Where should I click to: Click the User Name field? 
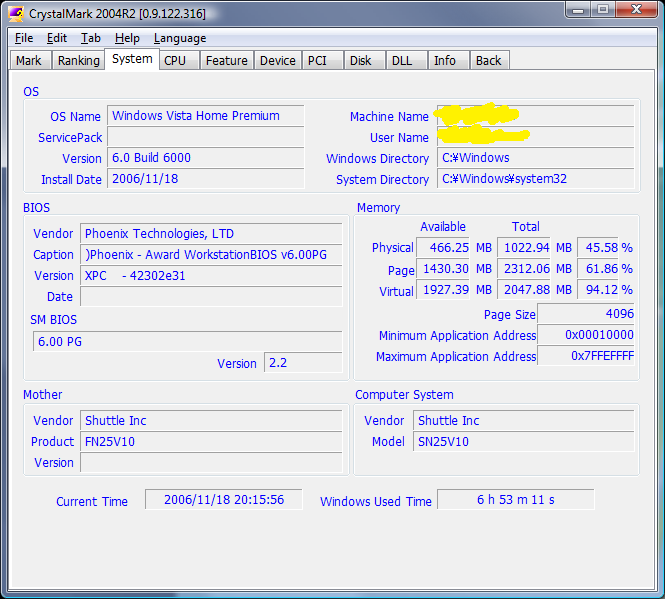coord(536,137)
